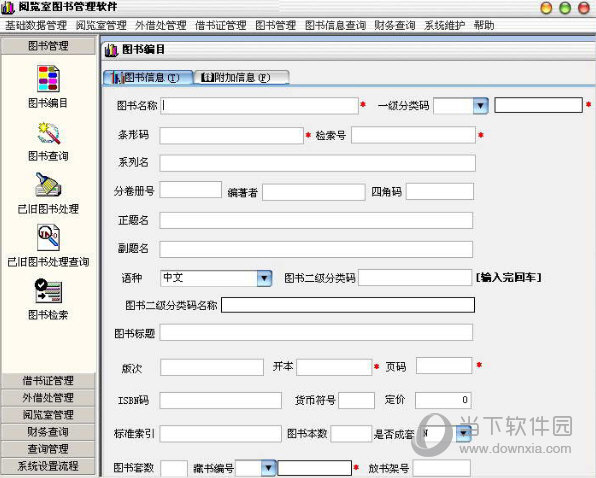Focus the 分卷册号 input field
The image size is (596, 478).
pos(190,190)
